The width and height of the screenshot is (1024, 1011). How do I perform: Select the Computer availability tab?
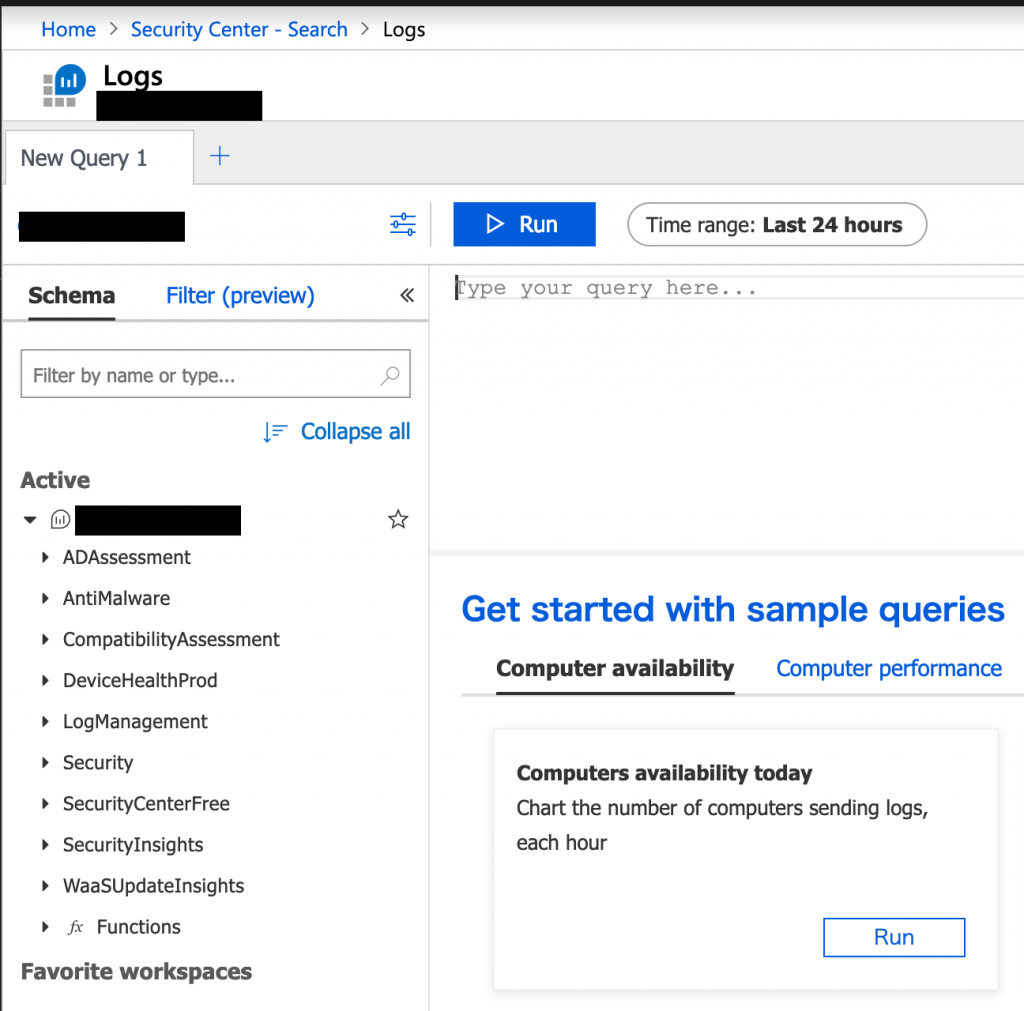(x=615, y=669)
